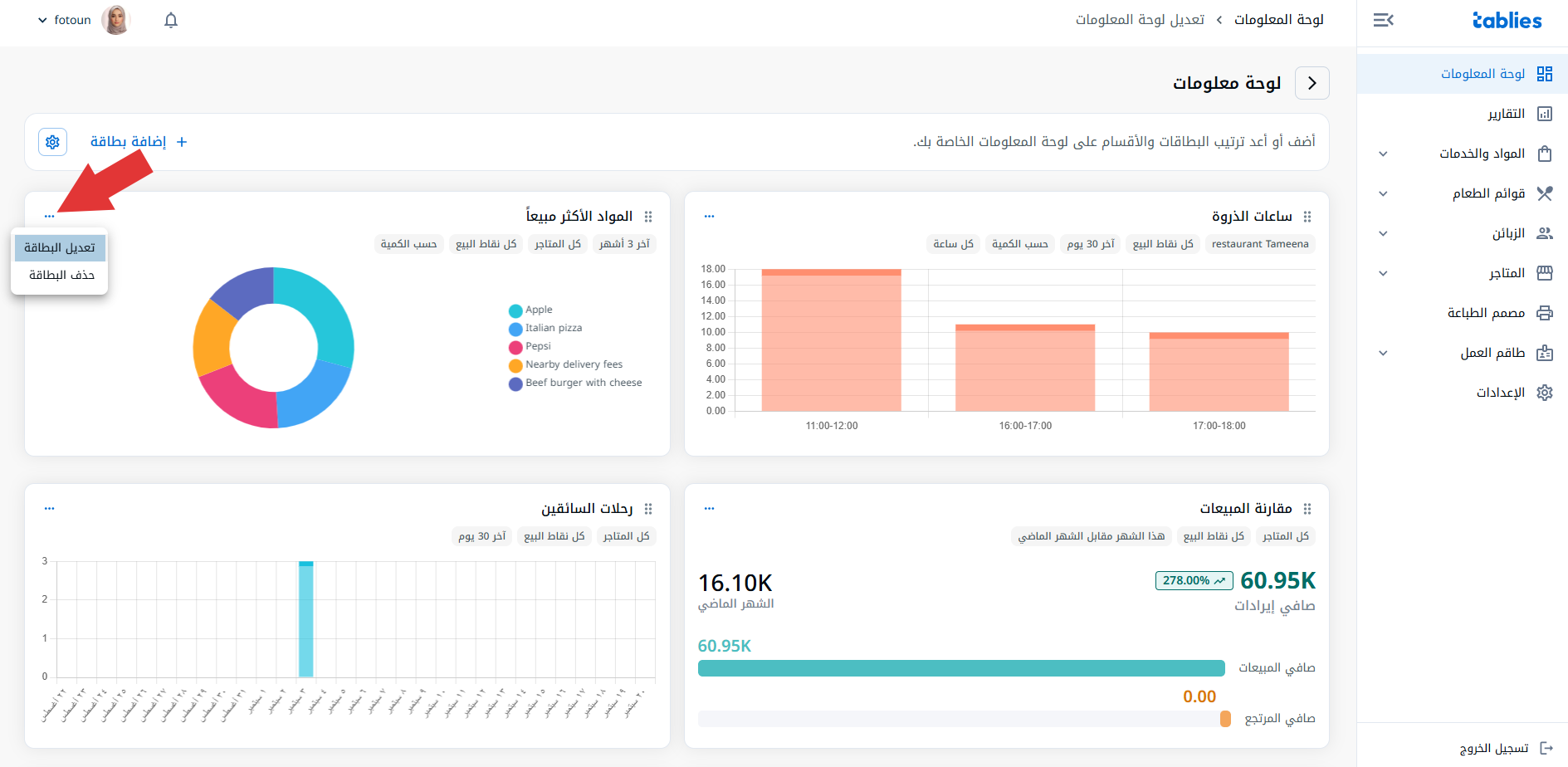1568x767 pixels.
Task: Open لوحة المعلومات in the sidebar
Action: coord(1463,74)
